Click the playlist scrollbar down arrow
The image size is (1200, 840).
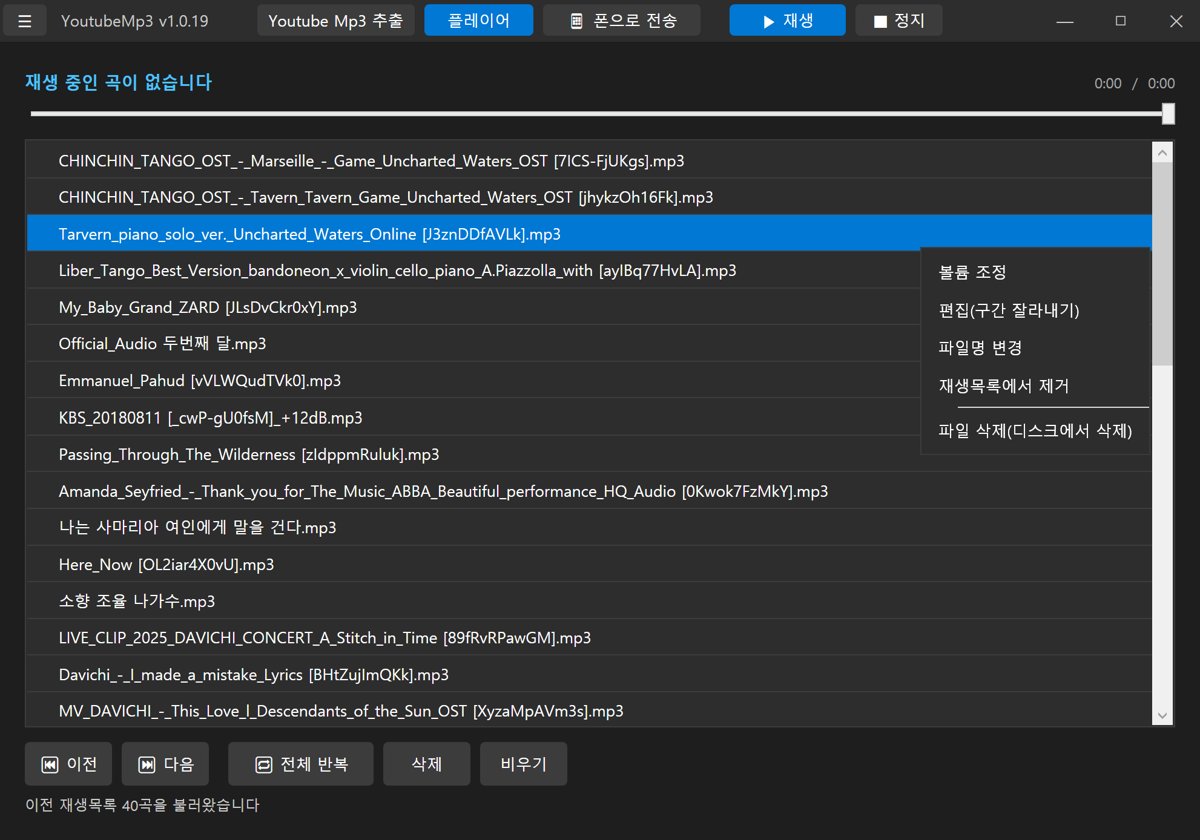click(x=1163, y=715)
